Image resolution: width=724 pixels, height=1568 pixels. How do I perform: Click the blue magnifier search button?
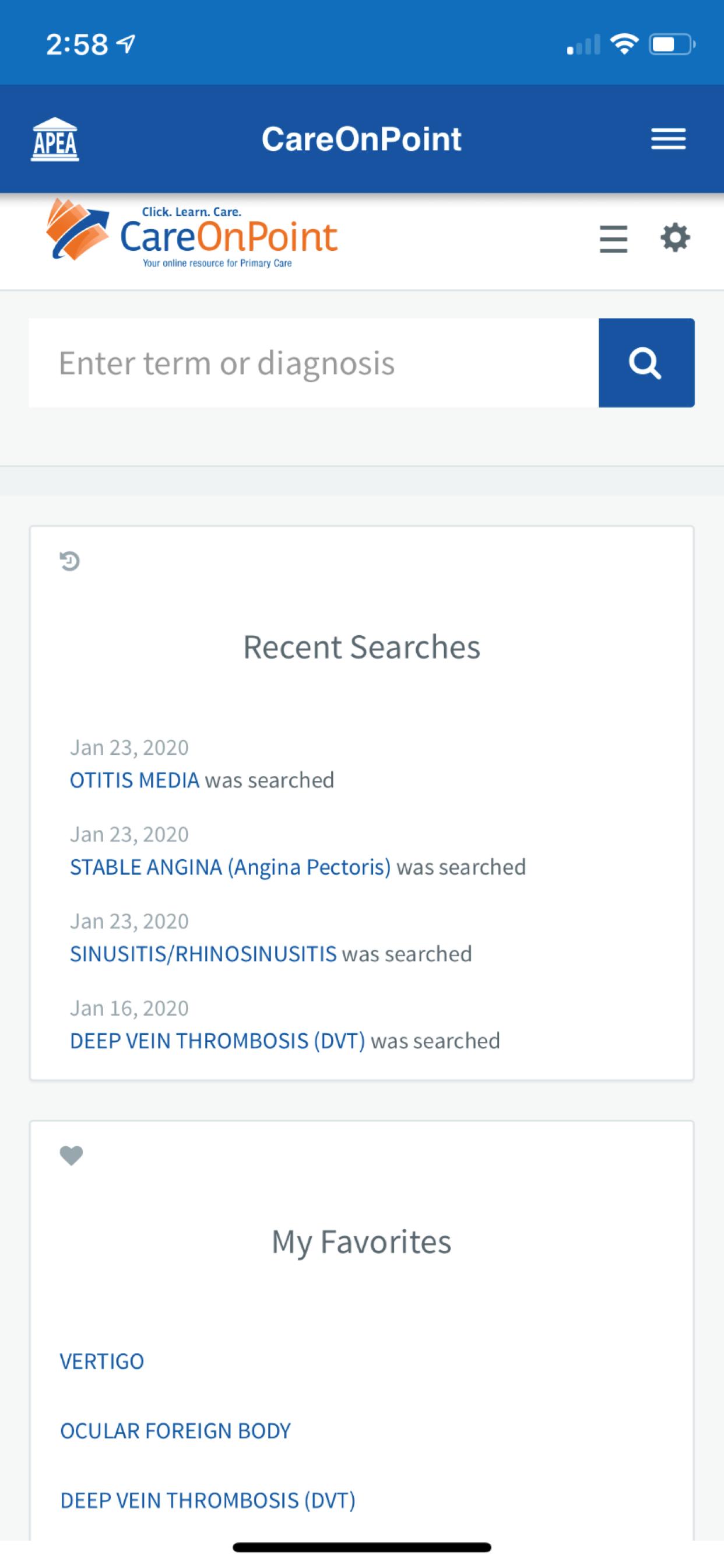[646, 363]
